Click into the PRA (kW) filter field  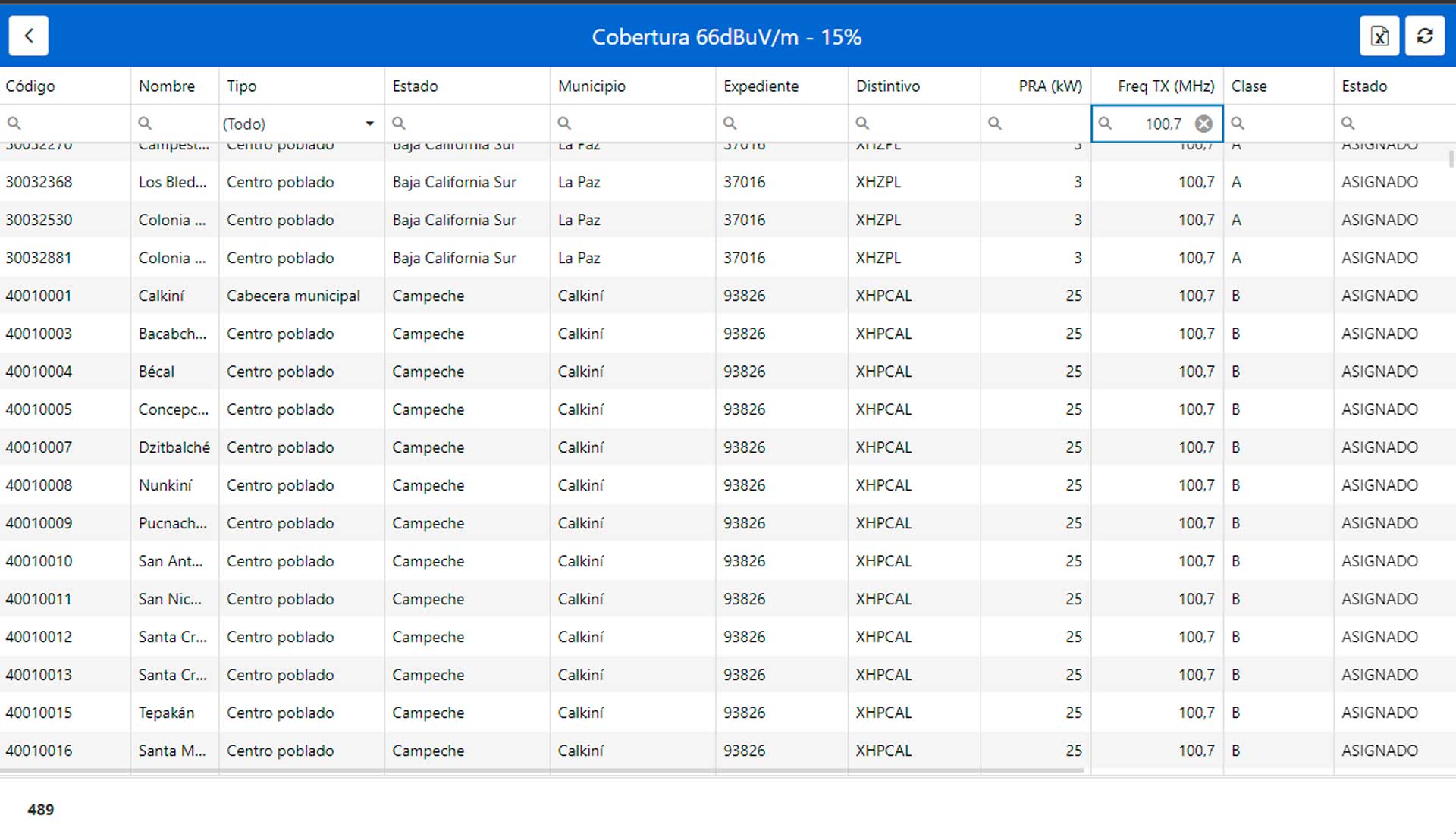(x=1036, y=124)
